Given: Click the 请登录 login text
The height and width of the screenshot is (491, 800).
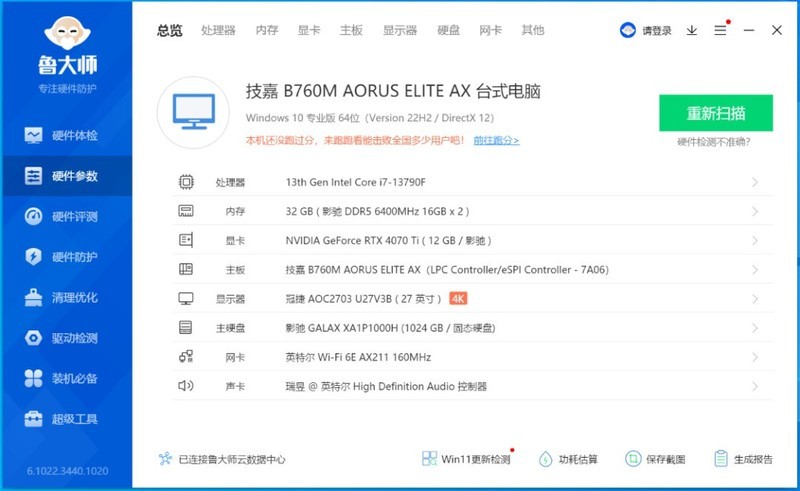Looking at the screenshot, I should tap(657, 31).
